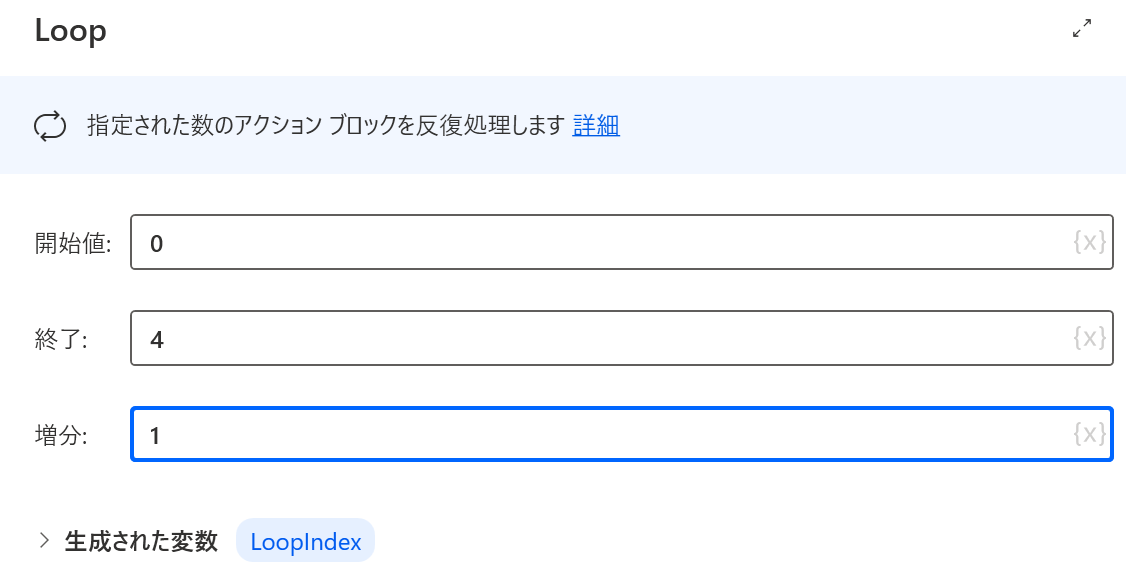Click the 開始値 label

(x=72, y=242)
